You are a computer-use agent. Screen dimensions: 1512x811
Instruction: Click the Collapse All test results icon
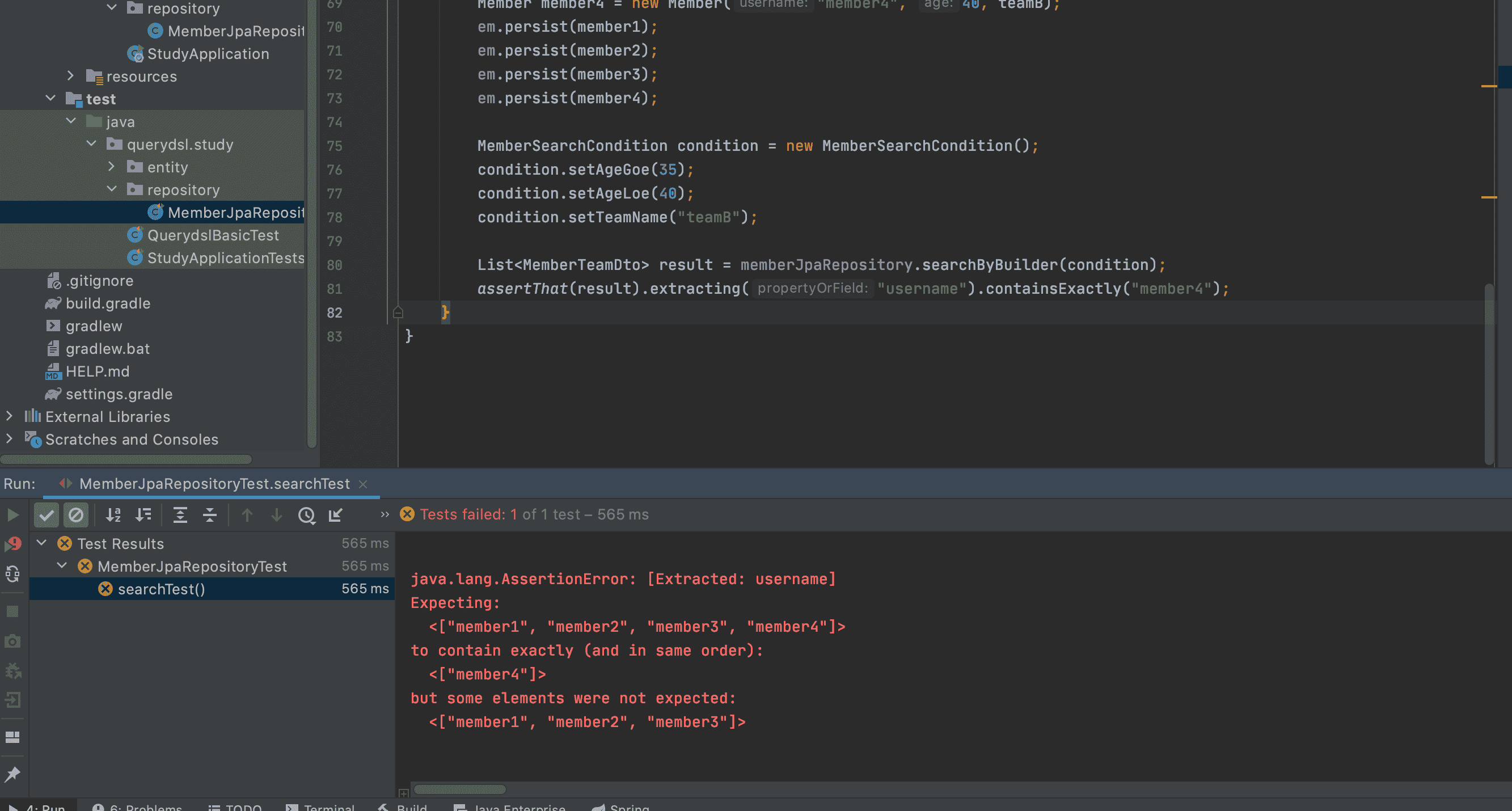209,515
